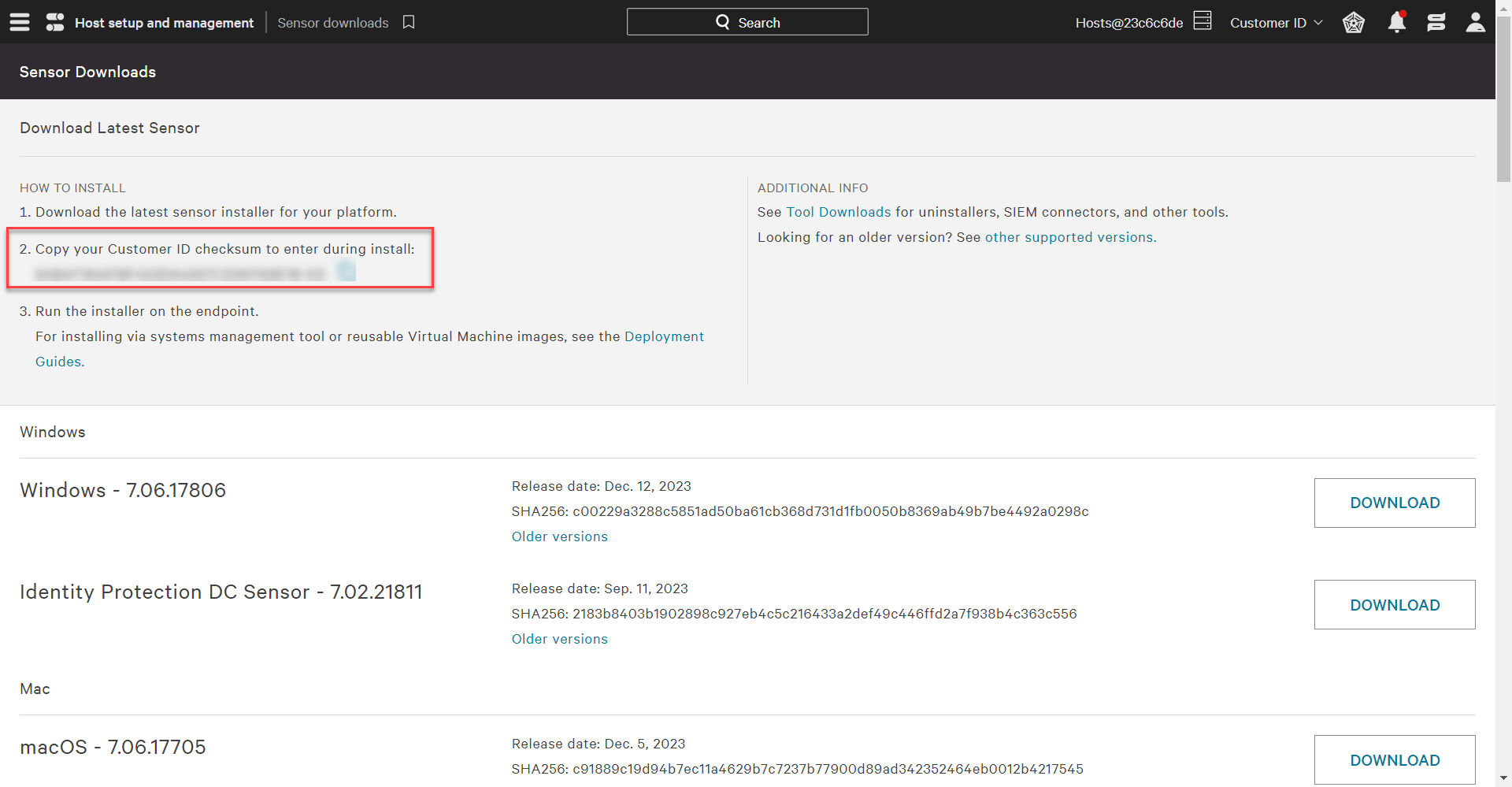The width and height of the screenshot is (1512, 787).
Task: Download the macOS 7.06.17705 sensor
Action: click(1394, 759)
